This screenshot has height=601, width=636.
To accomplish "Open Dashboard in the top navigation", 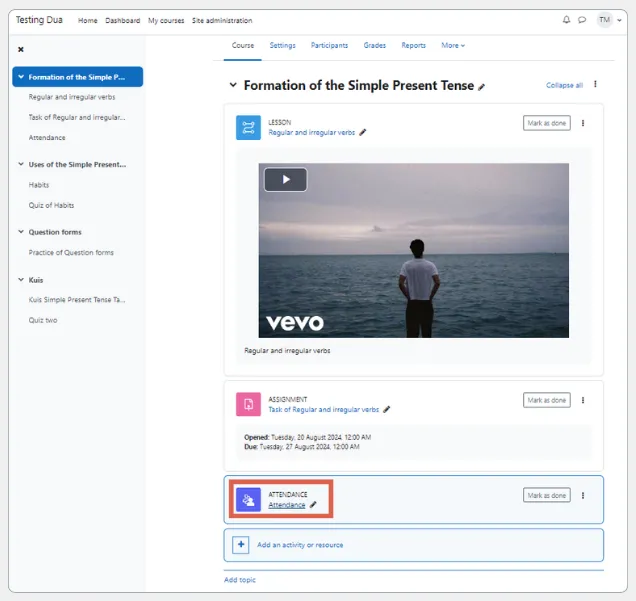I will coord(122,20).
